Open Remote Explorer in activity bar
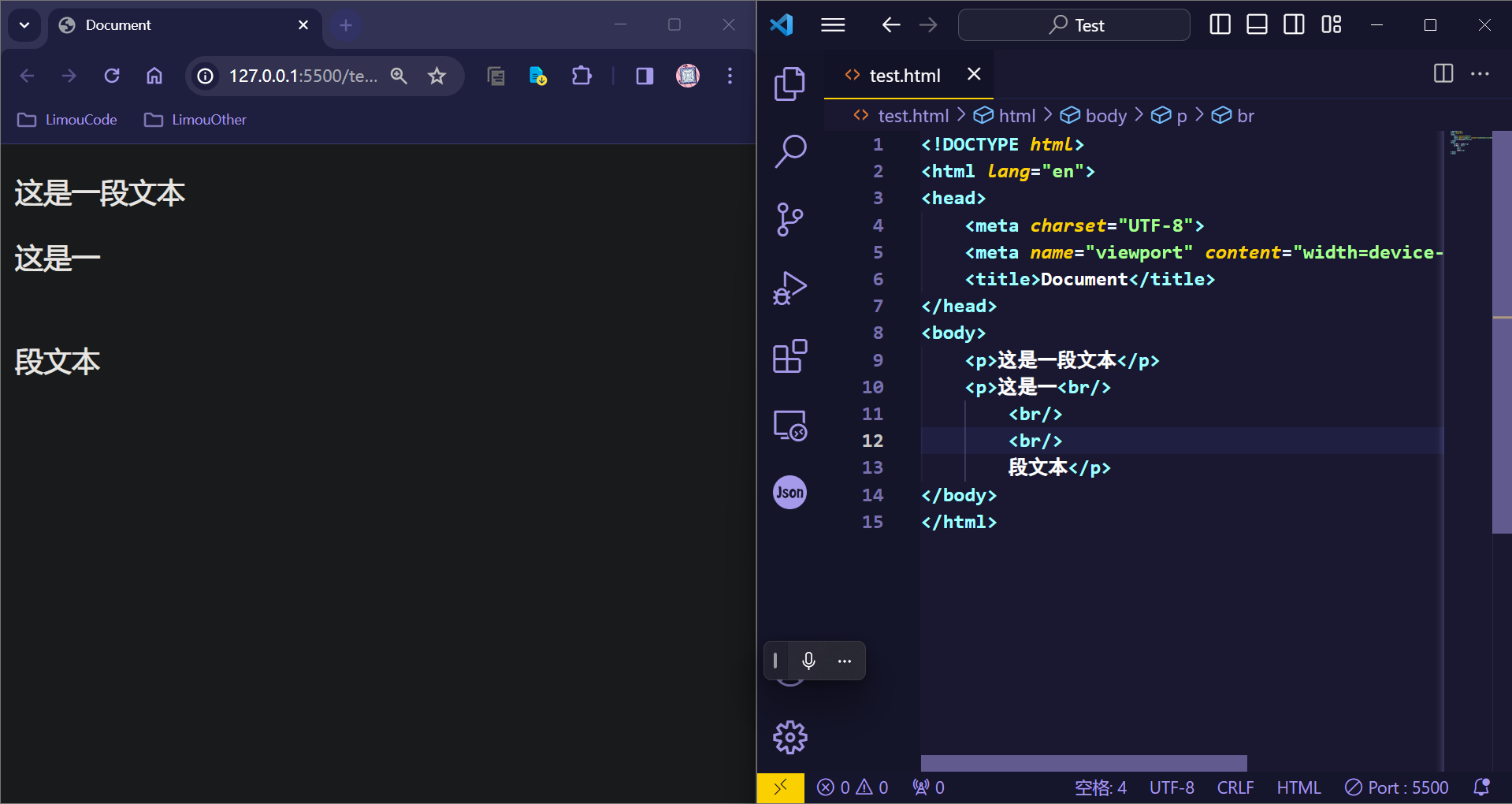The height and width of the screenshot is (804, 1512). point(789,426)
